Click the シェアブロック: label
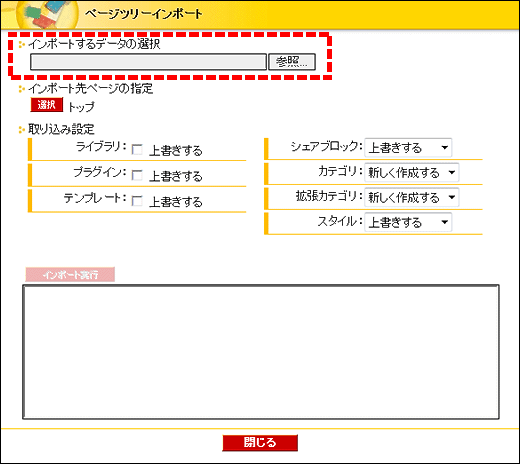The height and width of the screenshot is (464, 520). click(x=326, y=146)
